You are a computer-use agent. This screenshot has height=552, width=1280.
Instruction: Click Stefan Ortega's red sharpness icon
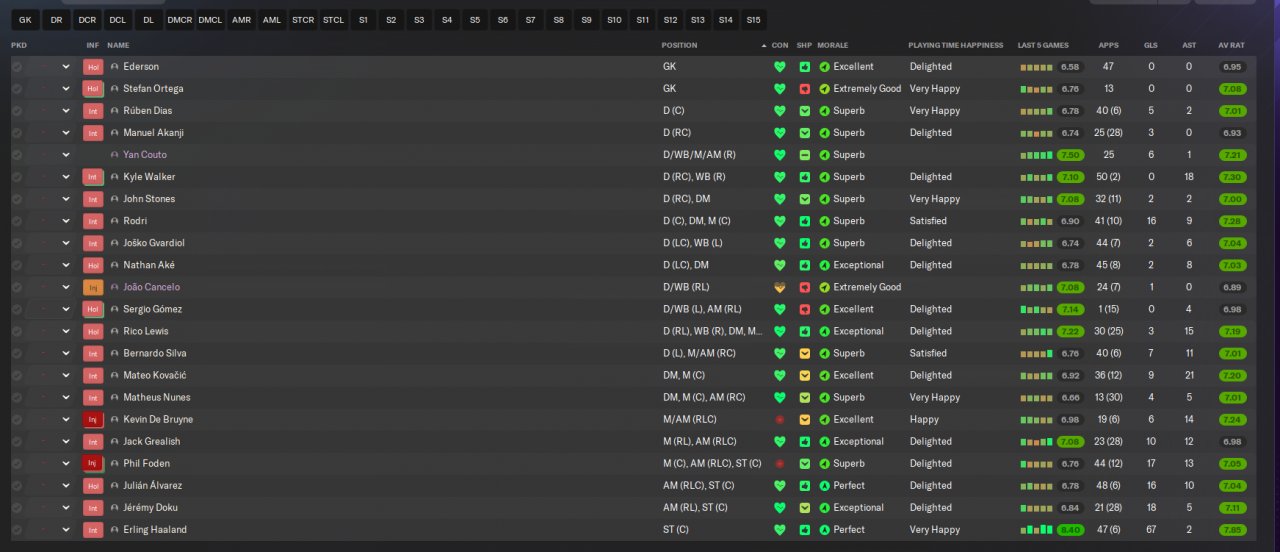click(804, 89)
